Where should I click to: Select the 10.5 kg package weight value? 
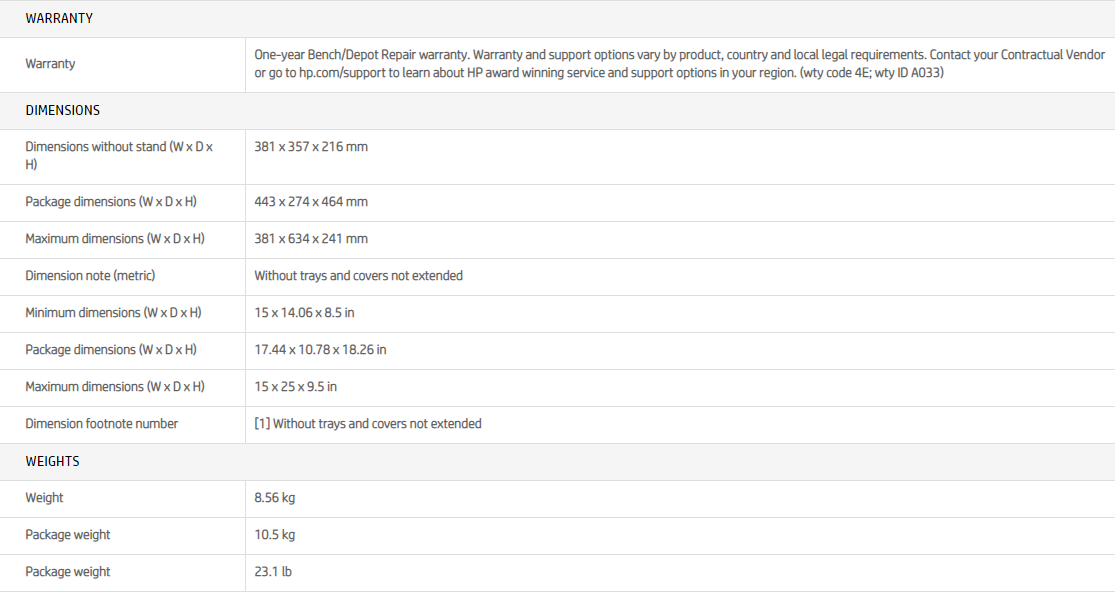(x=275, y=535)
